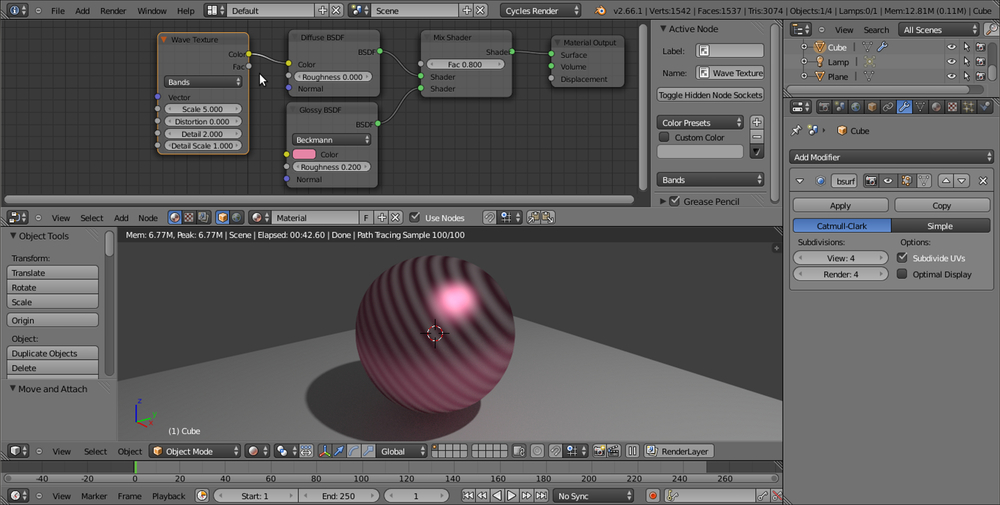Enable the Optimal Display checkbox

coord(903,274)
